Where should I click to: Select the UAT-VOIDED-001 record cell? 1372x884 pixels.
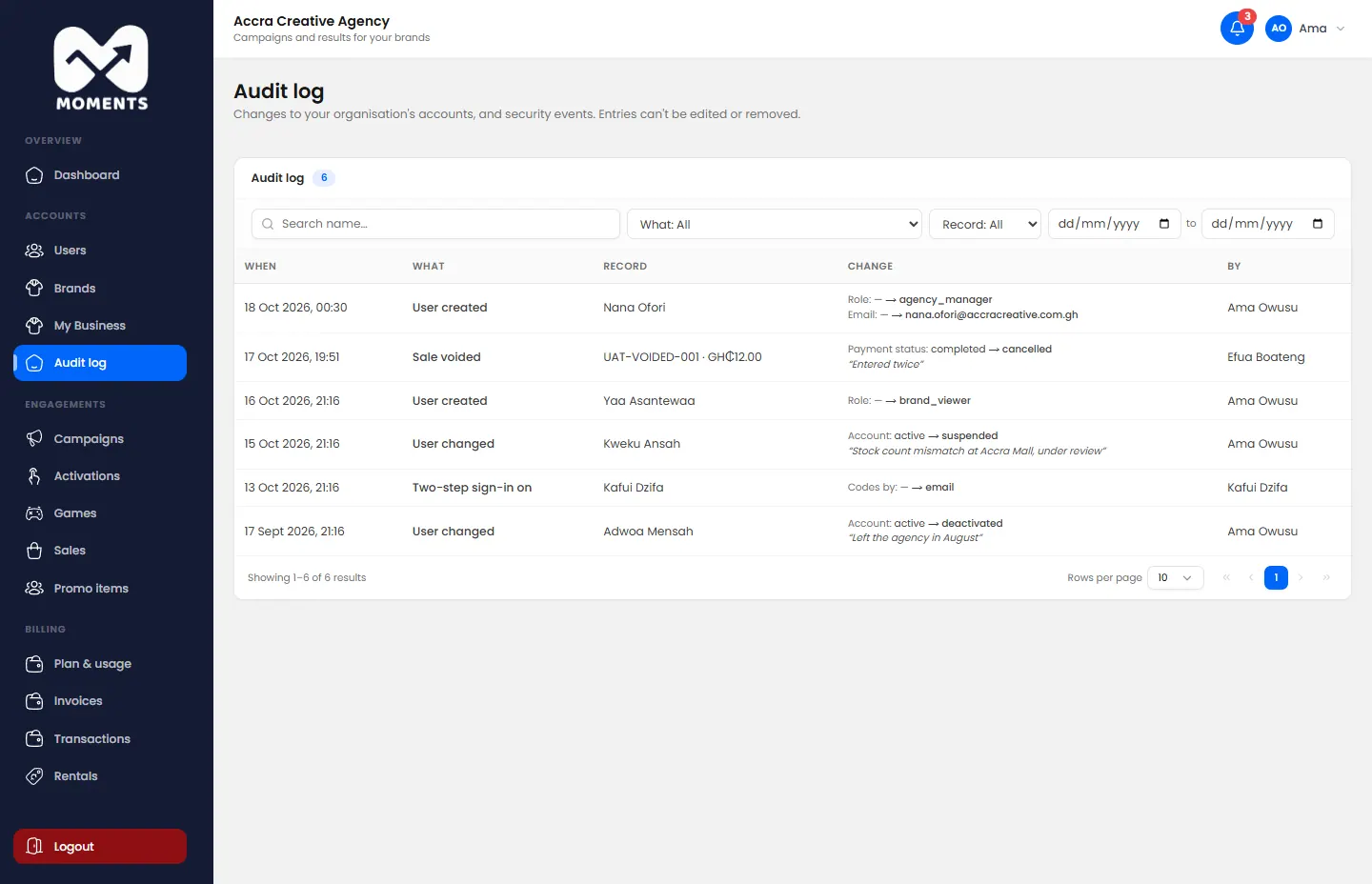[x=682, y=357]
